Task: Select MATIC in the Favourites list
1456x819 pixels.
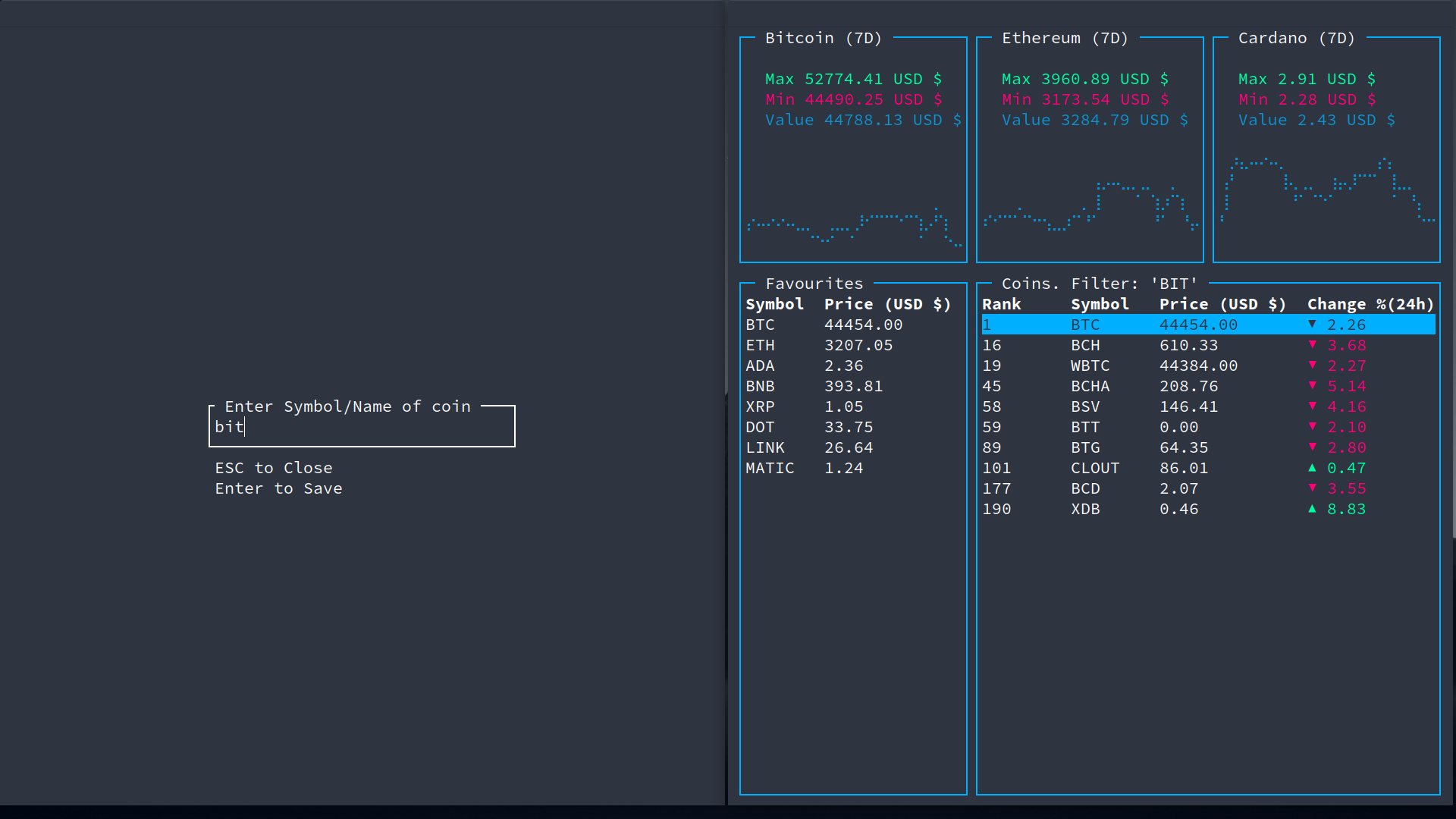Action: (x=770, y=468)
